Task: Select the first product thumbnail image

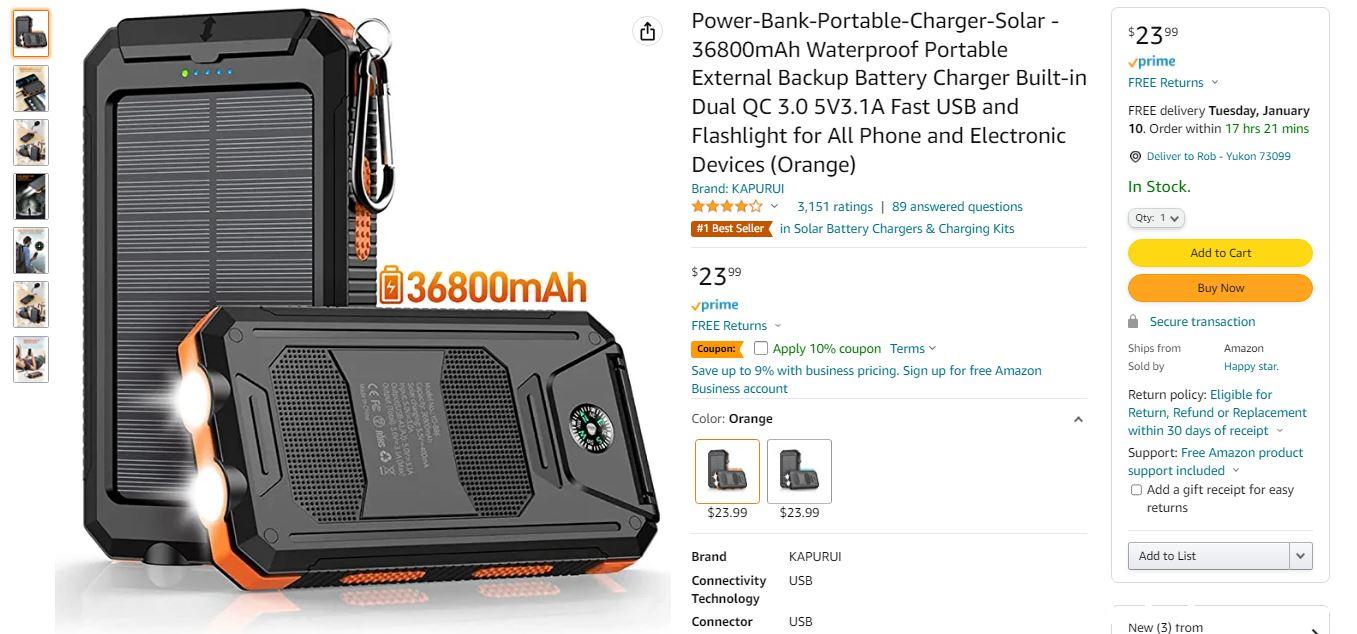Action: click(31, 33)
